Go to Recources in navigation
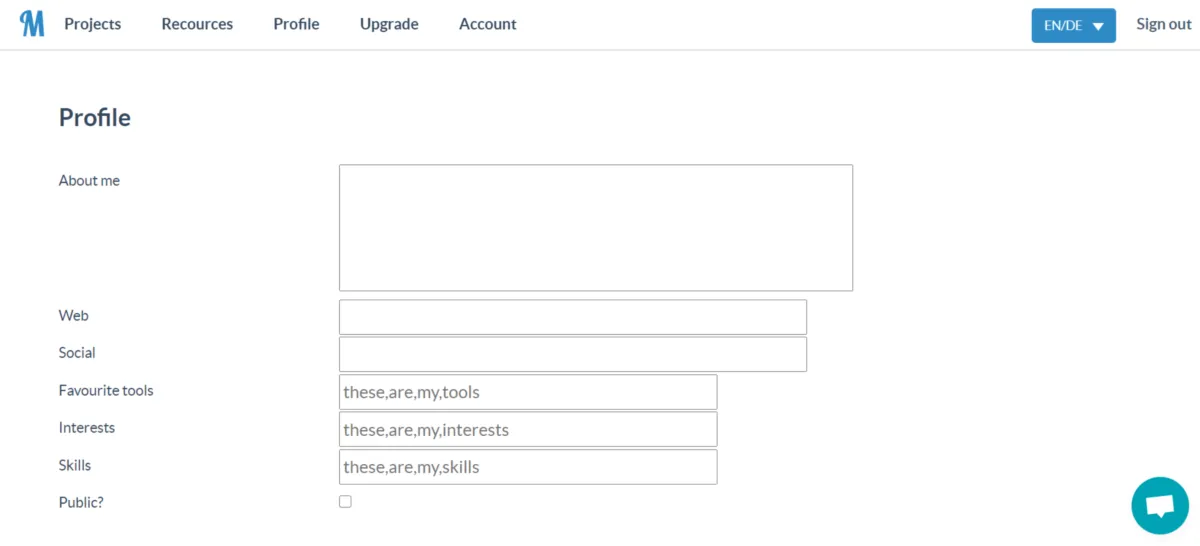 click(197, 24)
